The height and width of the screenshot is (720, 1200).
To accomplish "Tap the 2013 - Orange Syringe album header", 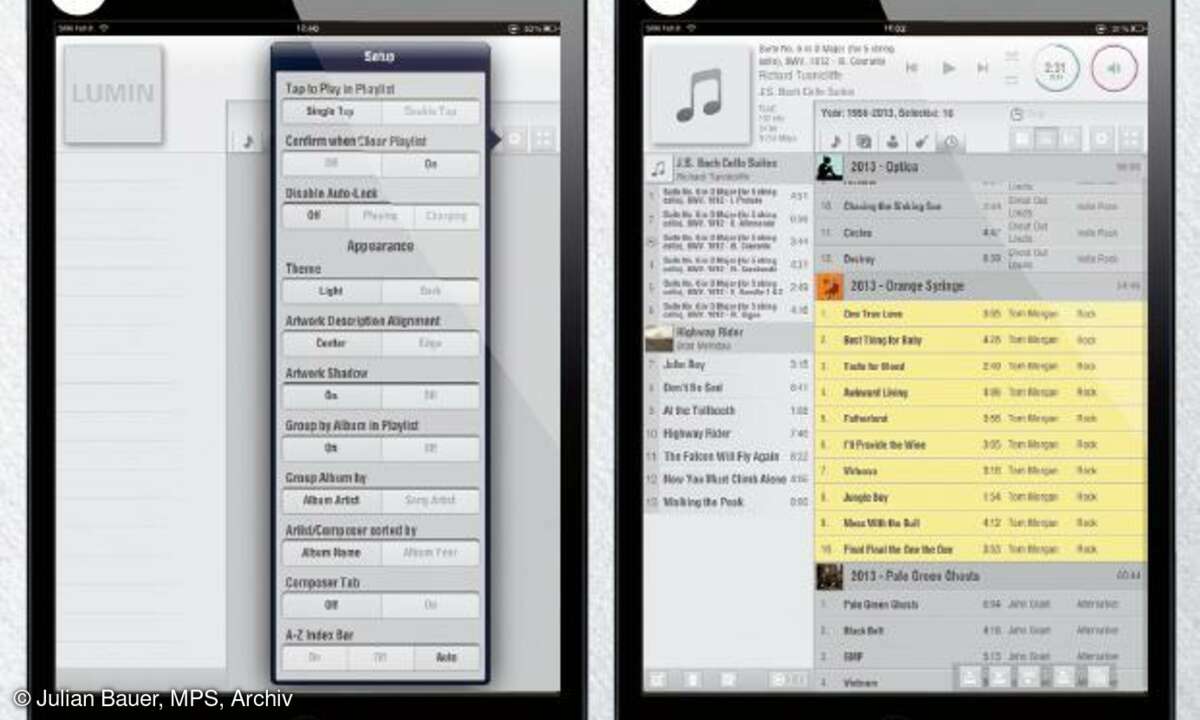I will tap(980, 286).
